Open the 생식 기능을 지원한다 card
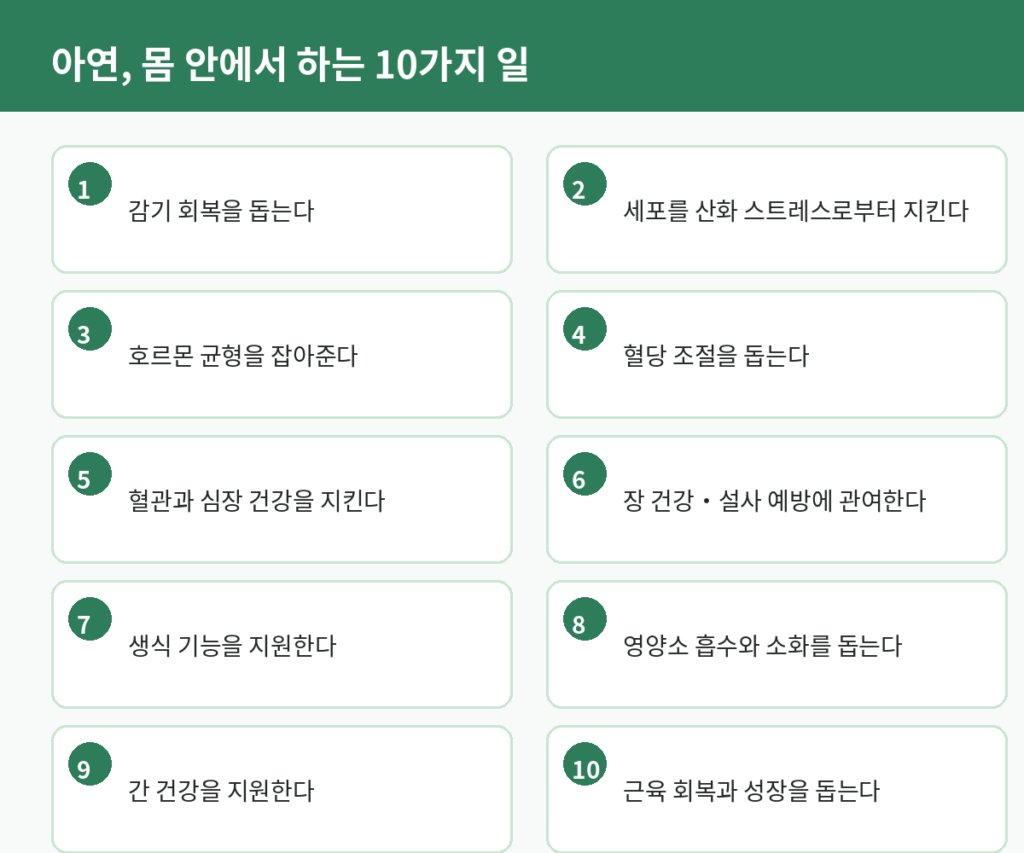1024x853 pixels. click(281, 644)
